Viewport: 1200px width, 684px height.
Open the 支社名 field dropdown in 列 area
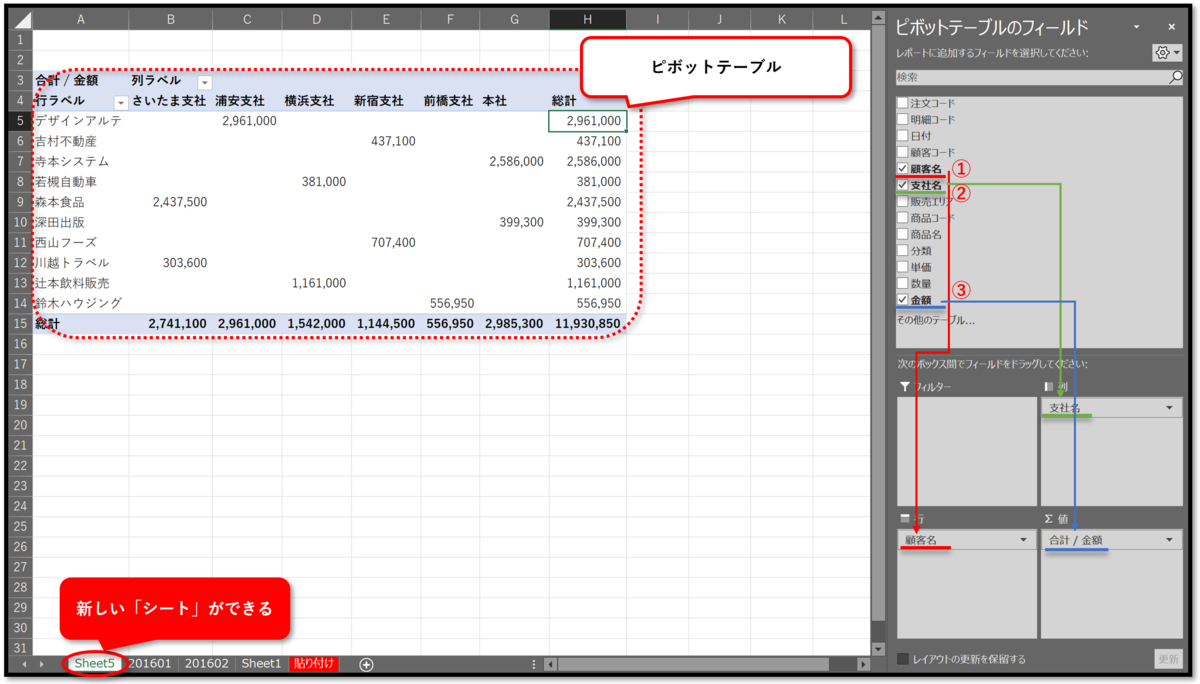[x=1170, y=407]
